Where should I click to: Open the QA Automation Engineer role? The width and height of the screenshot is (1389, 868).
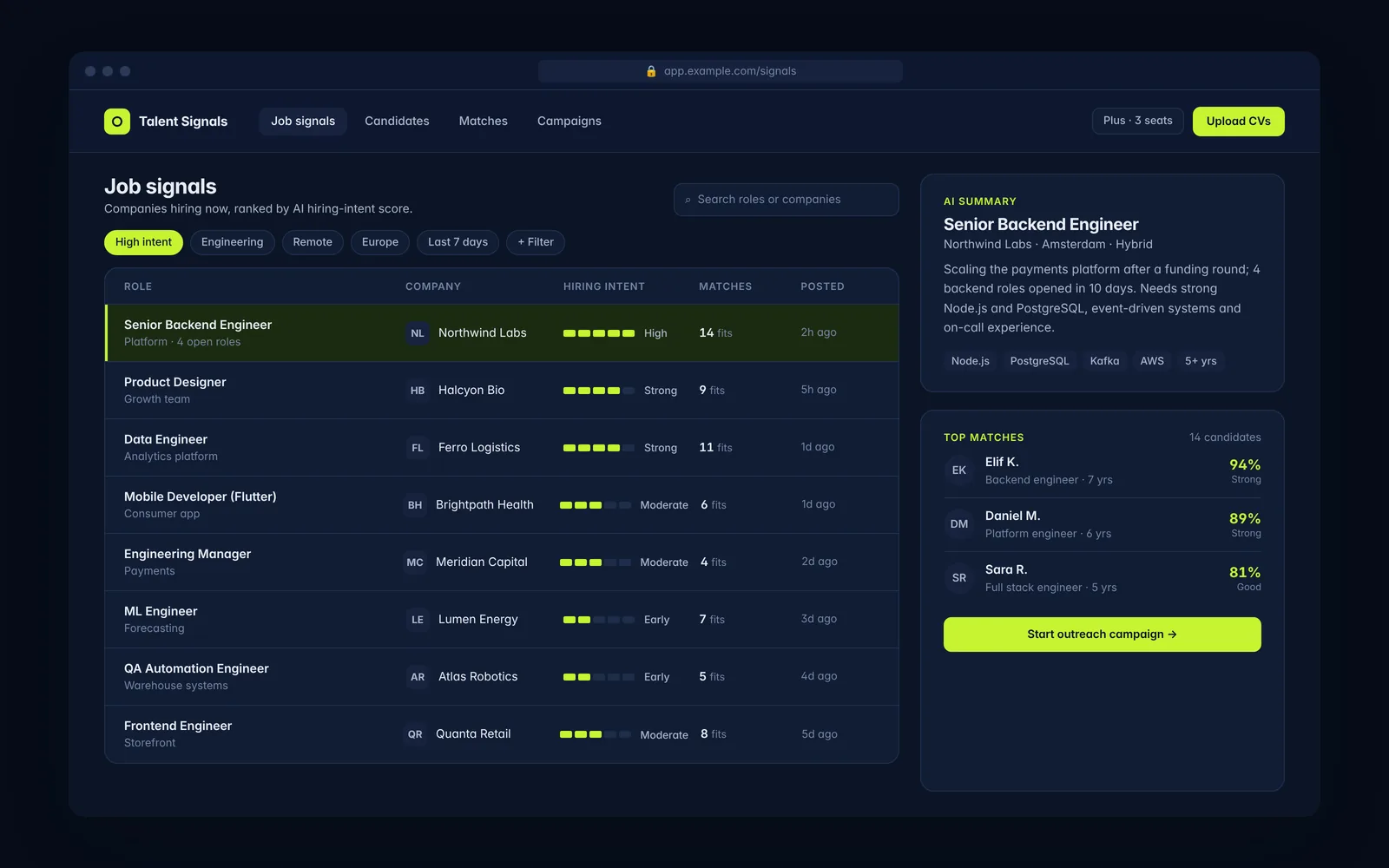tap(196, 668)
